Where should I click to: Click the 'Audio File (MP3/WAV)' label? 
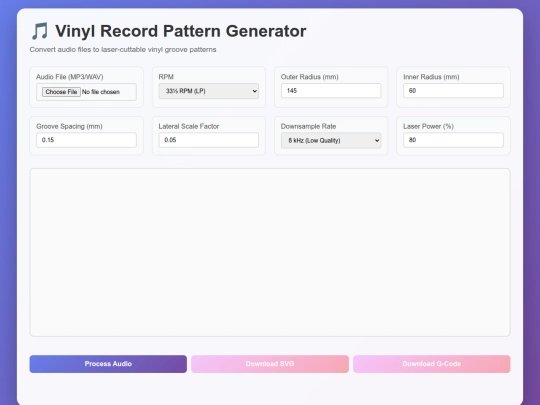click(70, 77)
